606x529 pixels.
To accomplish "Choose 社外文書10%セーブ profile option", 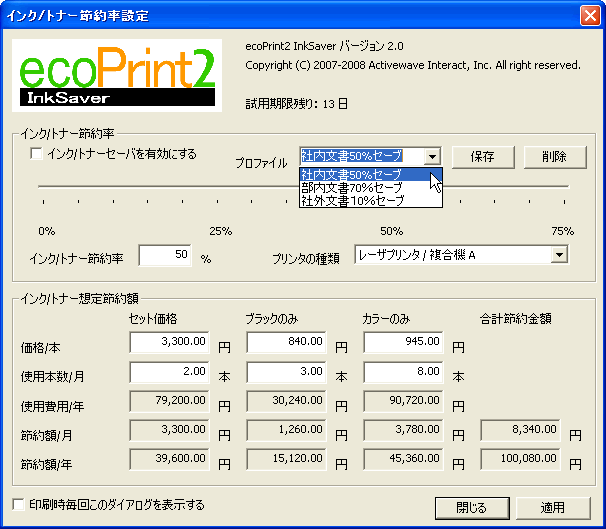I will pos(371,201).
